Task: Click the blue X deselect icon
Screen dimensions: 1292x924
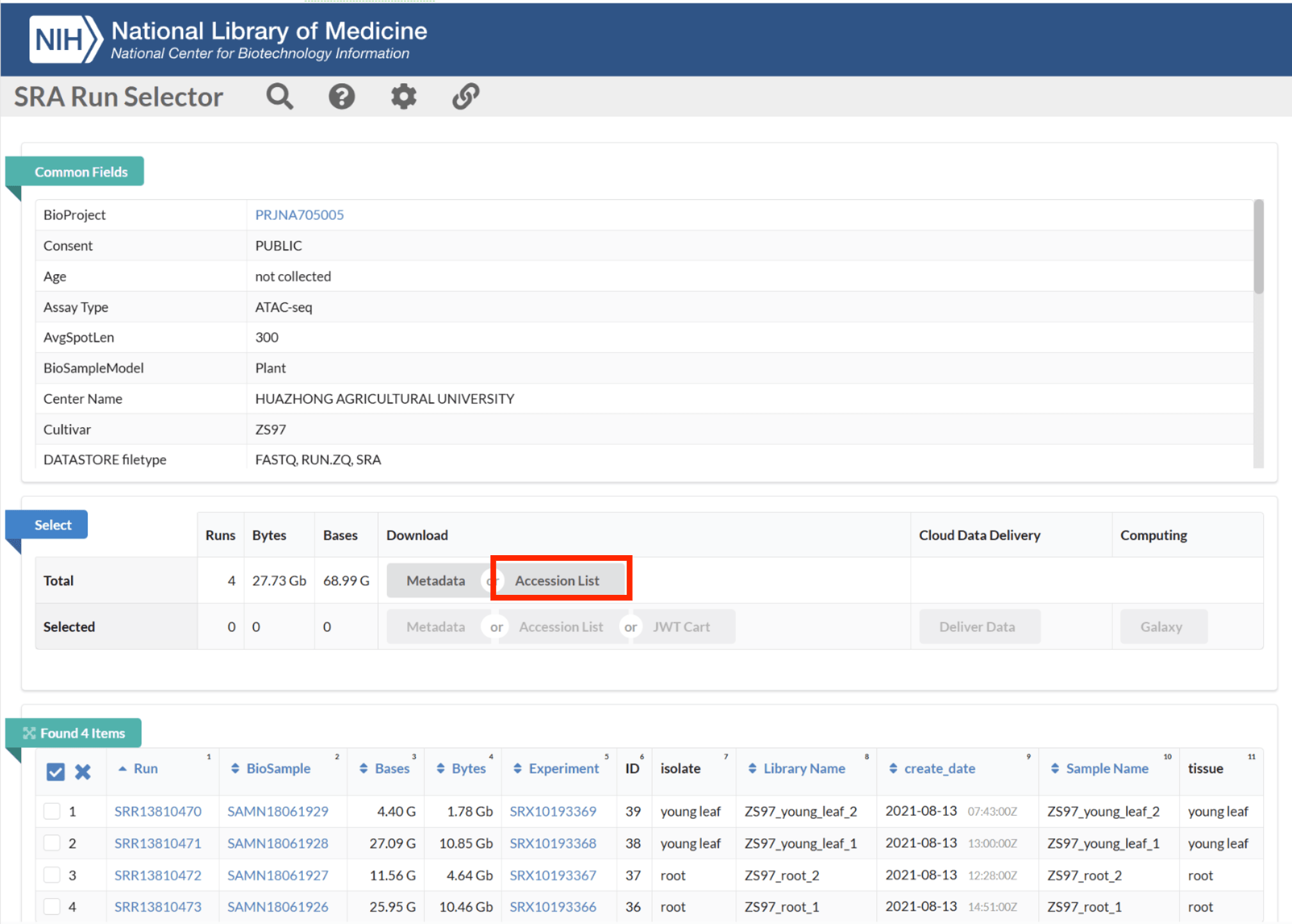Action: coord(83,772)
